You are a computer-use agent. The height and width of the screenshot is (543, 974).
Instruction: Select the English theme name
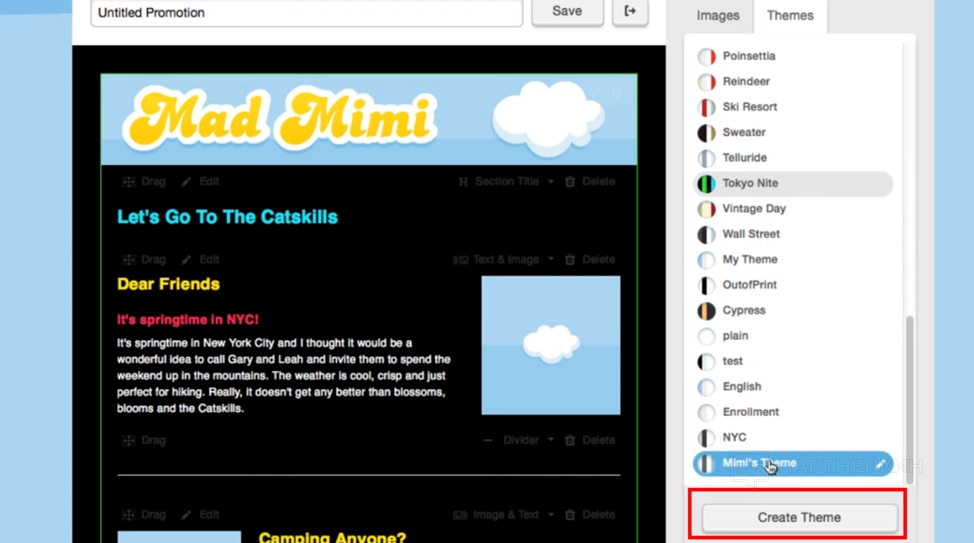coord(742,386)
